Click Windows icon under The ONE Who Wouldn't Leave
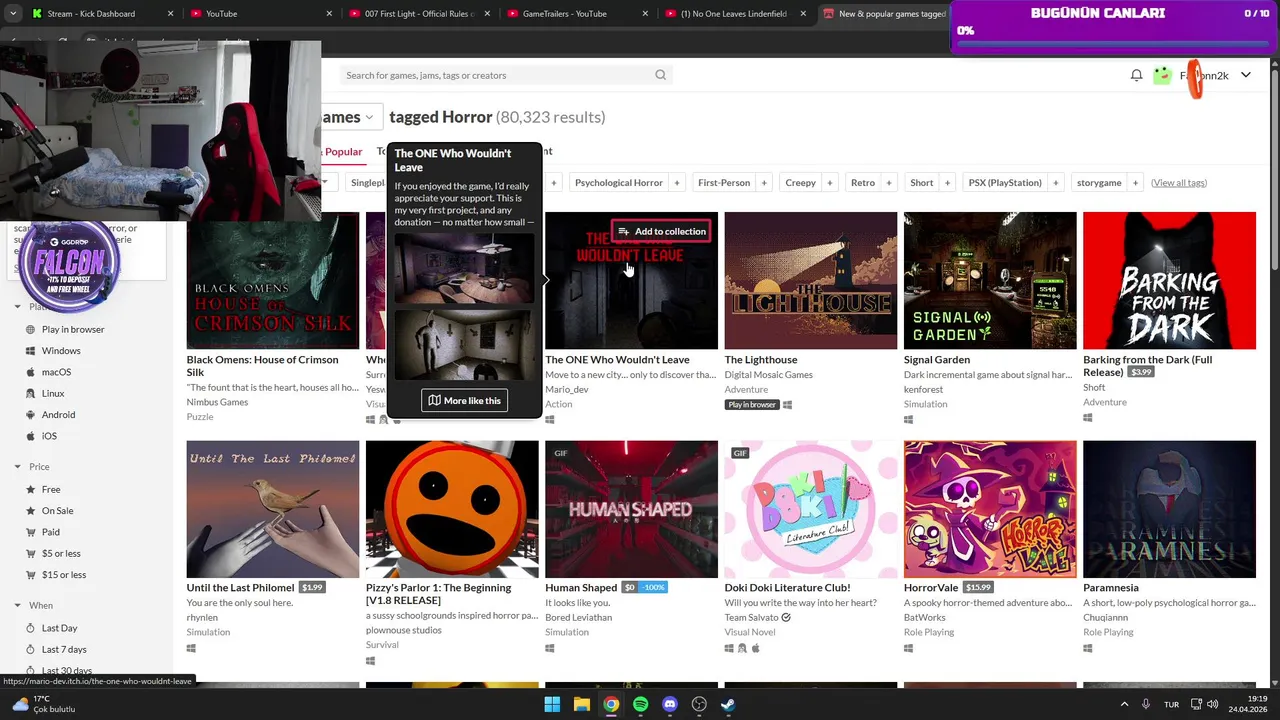This screenshot has width=1280, height=720. tap(550, 420)
